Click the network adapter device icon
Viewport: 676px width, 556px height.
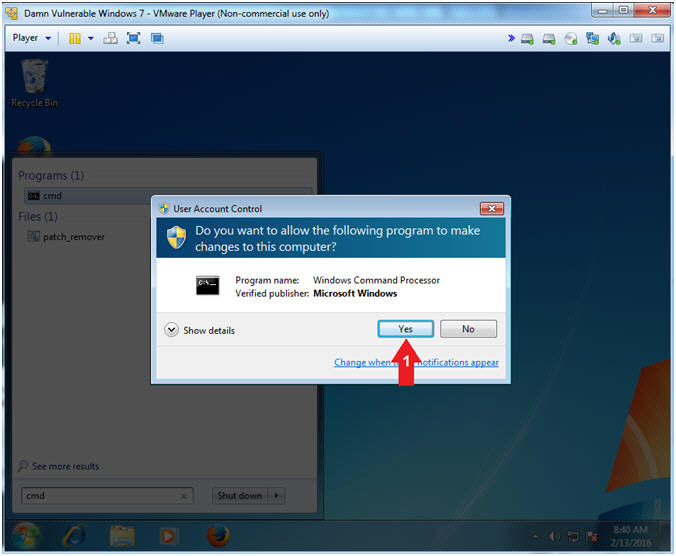pyautogui.click(x=592, y=39)
